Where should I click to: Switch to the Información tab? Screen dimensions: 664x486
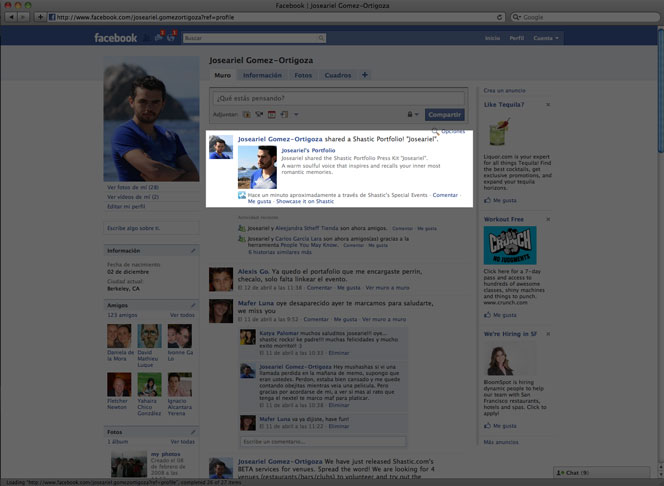(x=262, y=75)
